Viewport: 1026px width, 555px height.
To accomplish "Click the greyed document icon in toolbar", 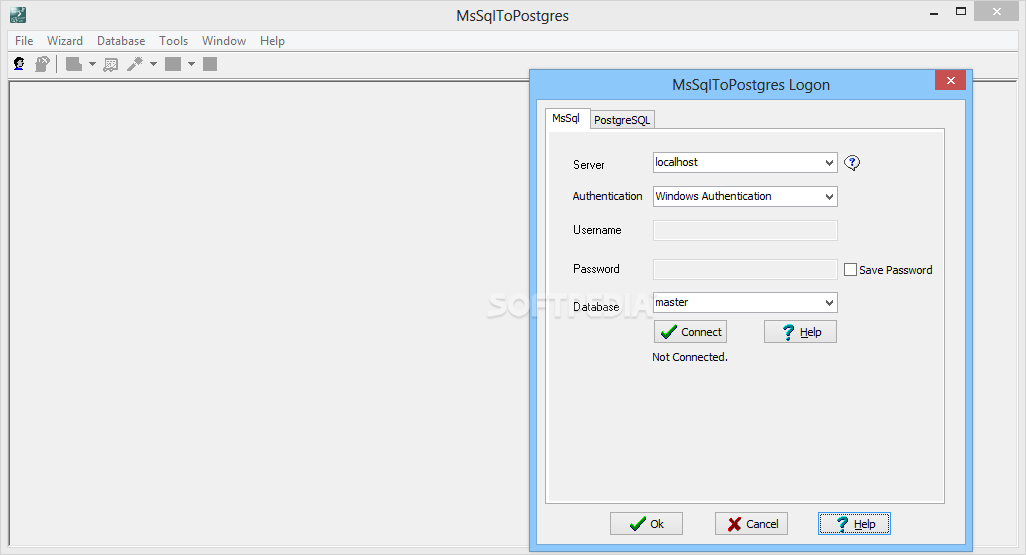I will coord(74,64).
